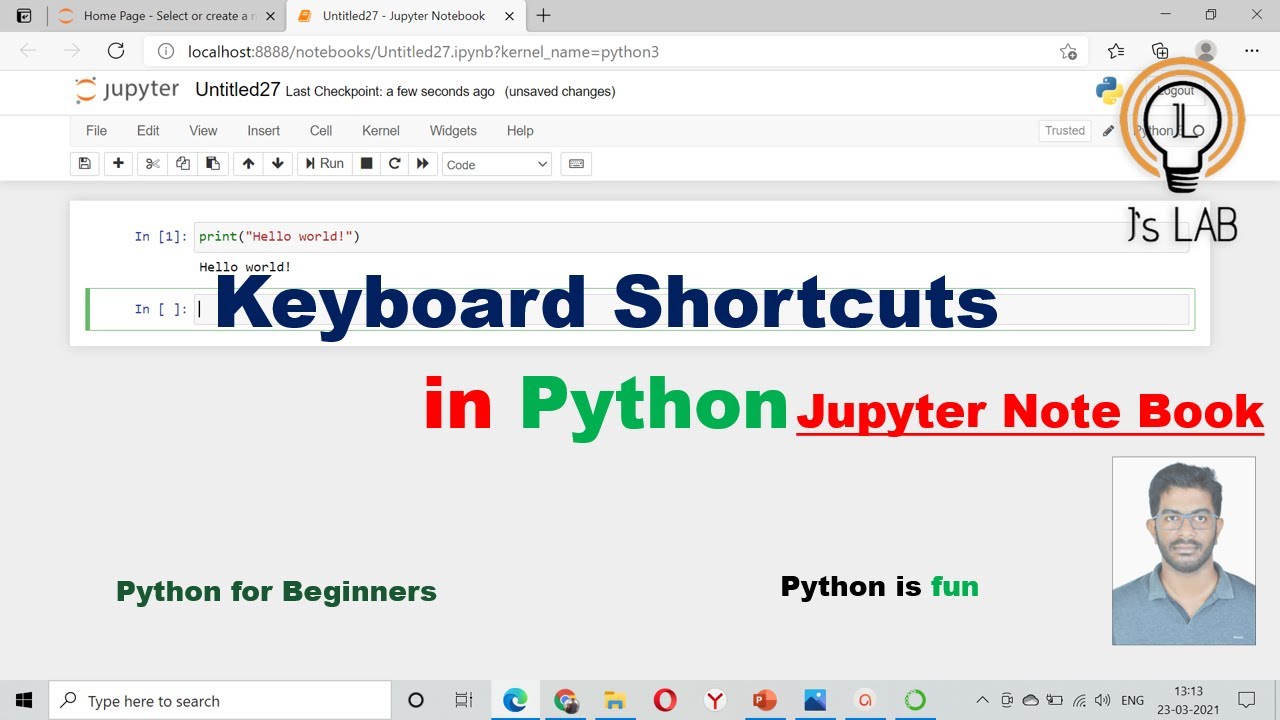Open the Windows Start menu
The image size is (1280, 720).
click(x=24, y=700)
